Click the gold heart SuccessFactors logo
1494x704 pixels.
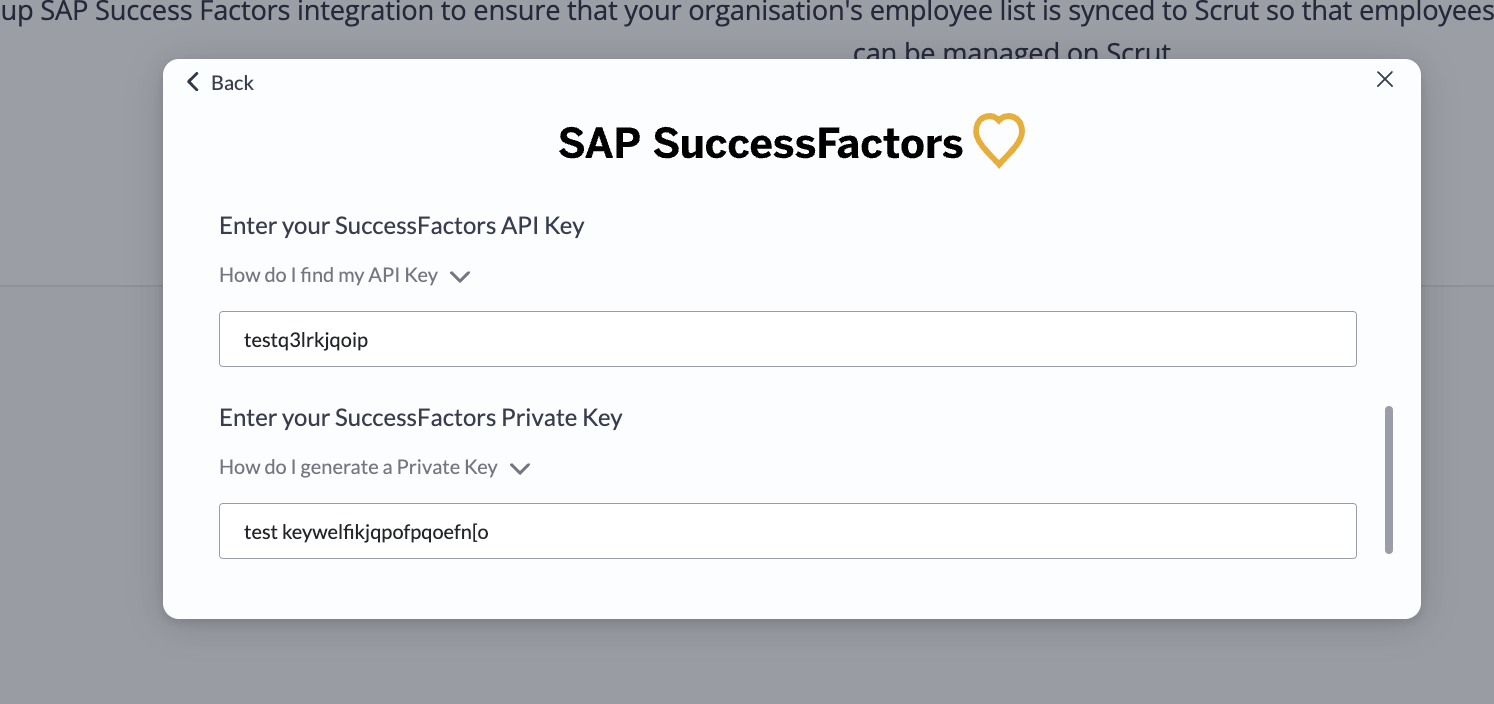999,141
